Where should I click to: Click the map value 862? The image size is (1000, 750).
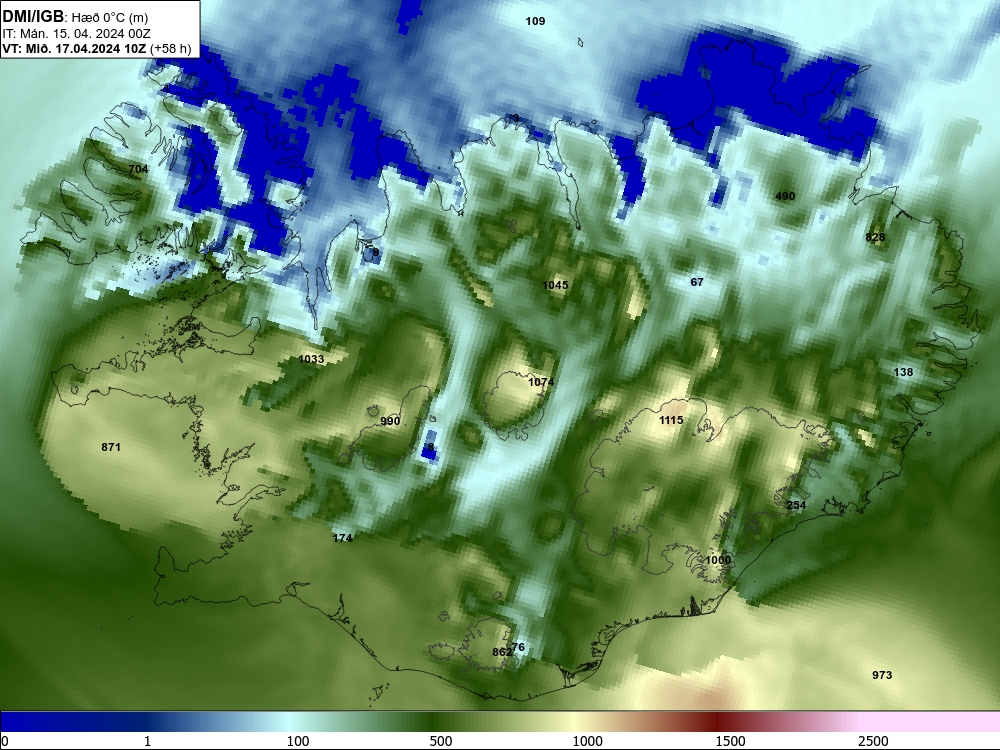tap(501, 652)
